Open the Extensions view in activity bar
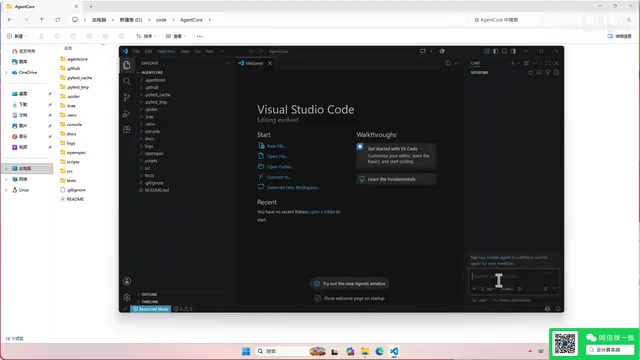Viewport: 640px width, 360px height. 127,129
